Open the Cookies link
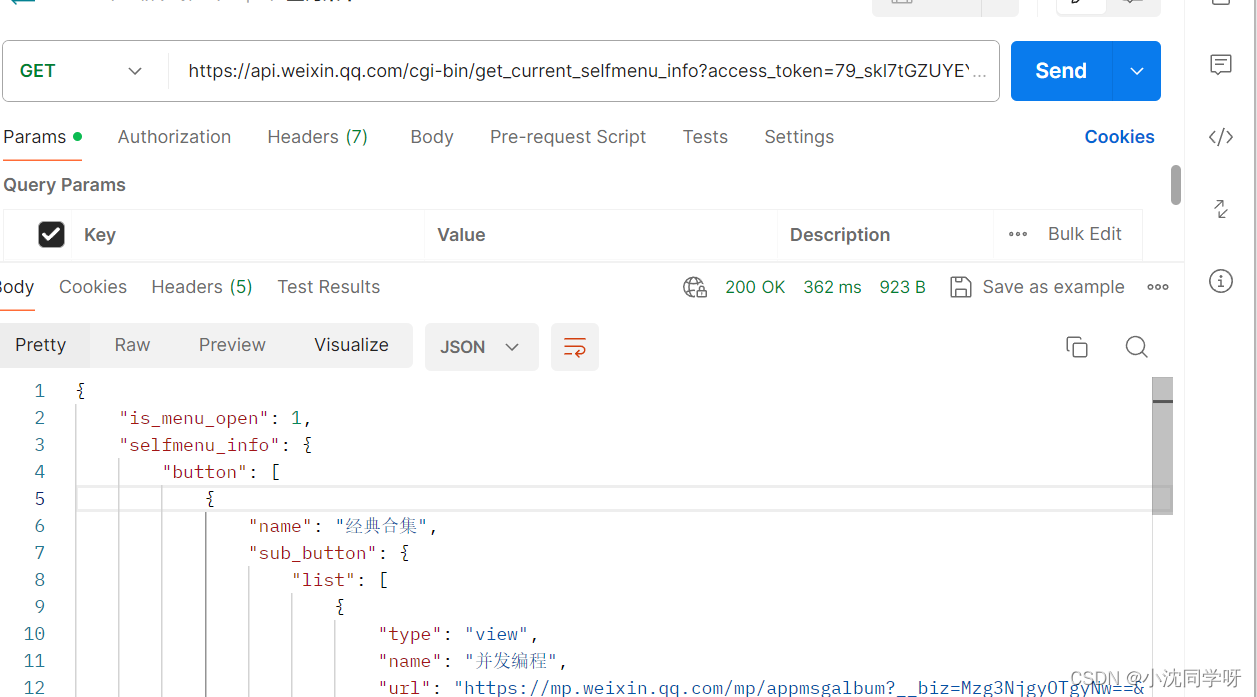1257x697 pixels. coord(1119,137)
